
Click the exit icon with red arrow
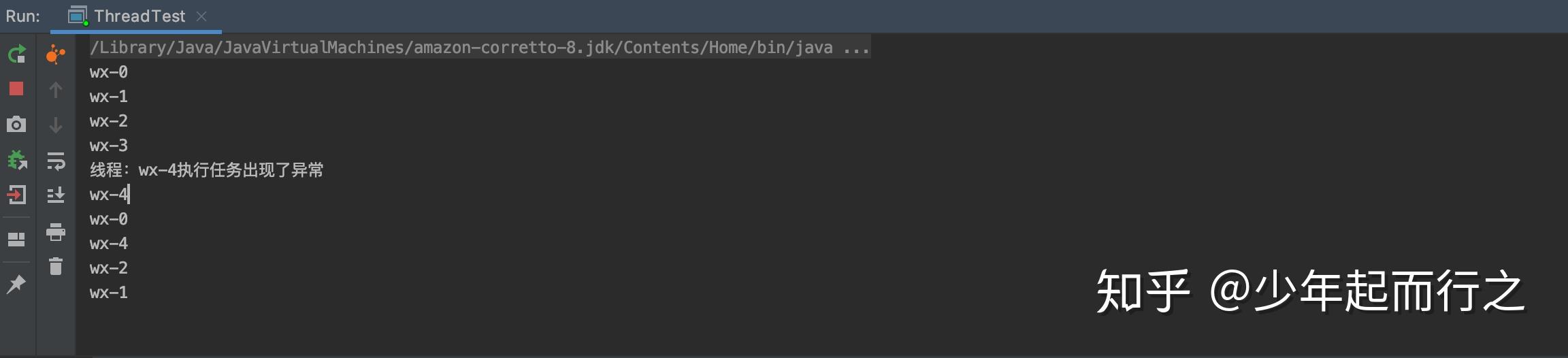click(16, 195)
